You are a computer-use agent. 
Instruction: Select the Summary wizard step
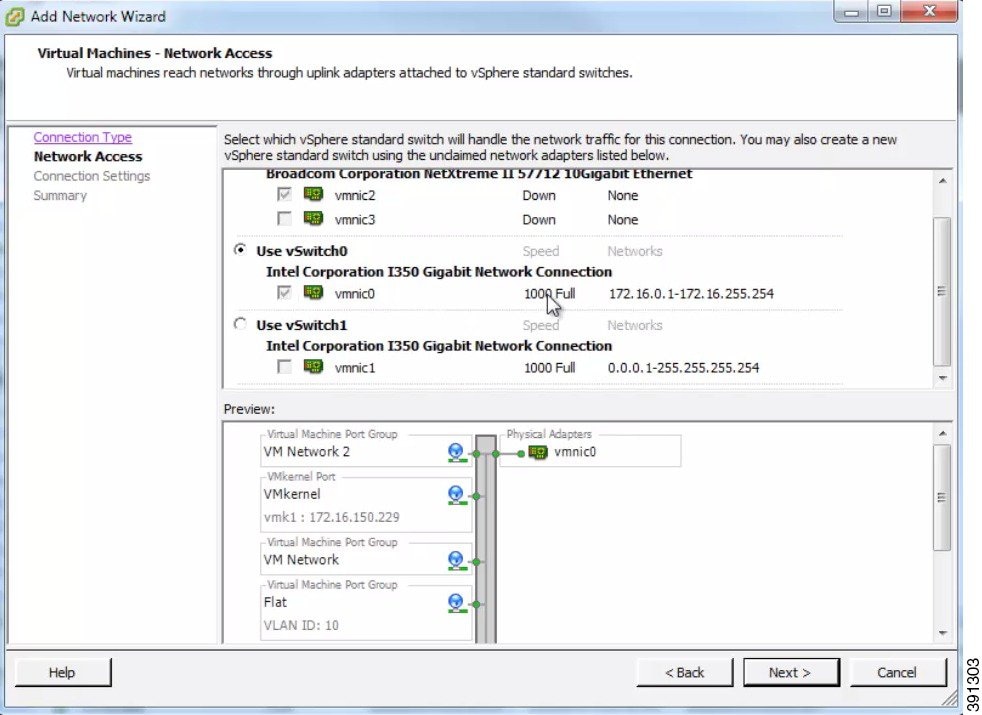coord(60,195)
